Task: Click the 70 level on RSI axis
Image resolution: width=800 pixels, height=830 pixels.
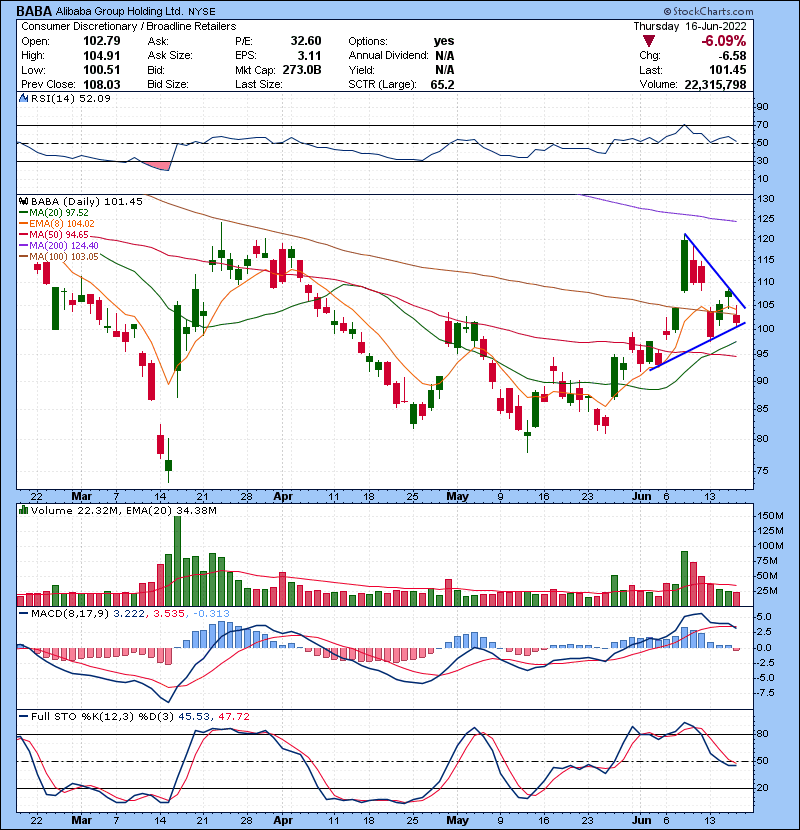Action: click(763, 125)
